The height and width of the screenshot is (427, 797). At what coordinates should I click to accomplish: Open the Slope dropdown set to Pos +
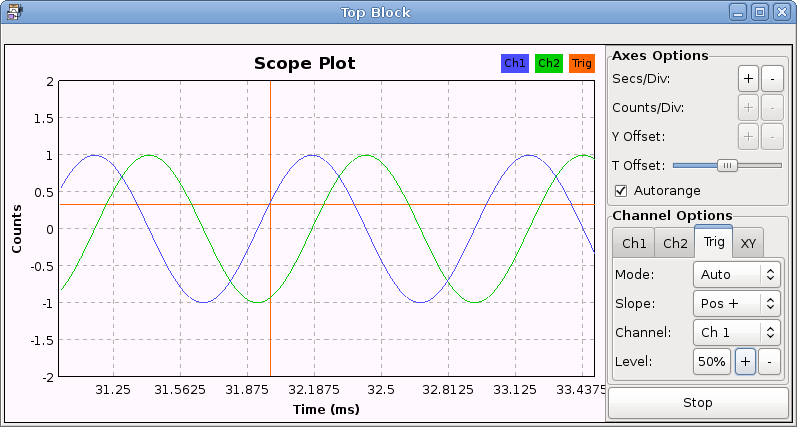(x=736, y=303)
